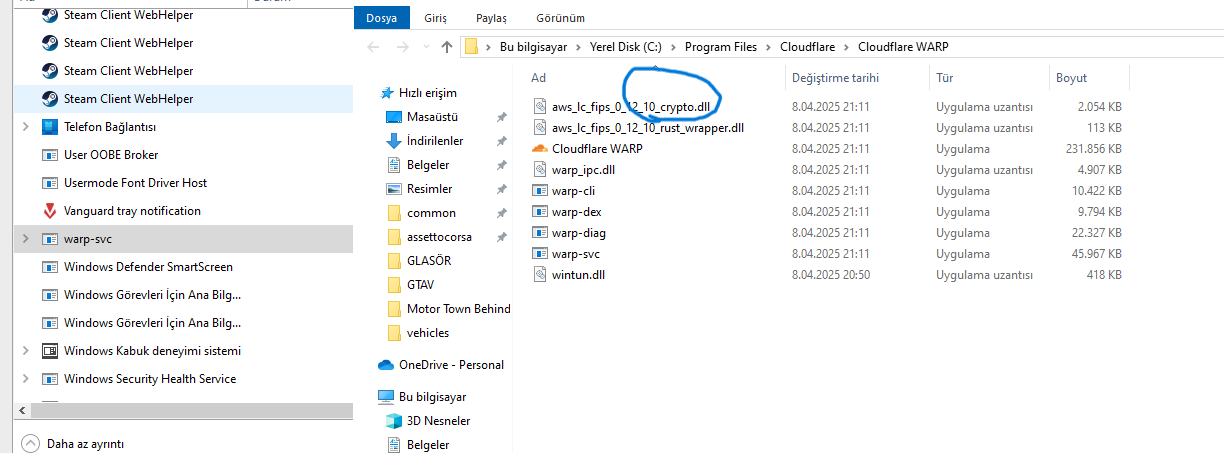Click Program Files breadcrumb in address bar
Viewport: 1224px width, 453px height.
pyautogui.click(x=721, y=47)
